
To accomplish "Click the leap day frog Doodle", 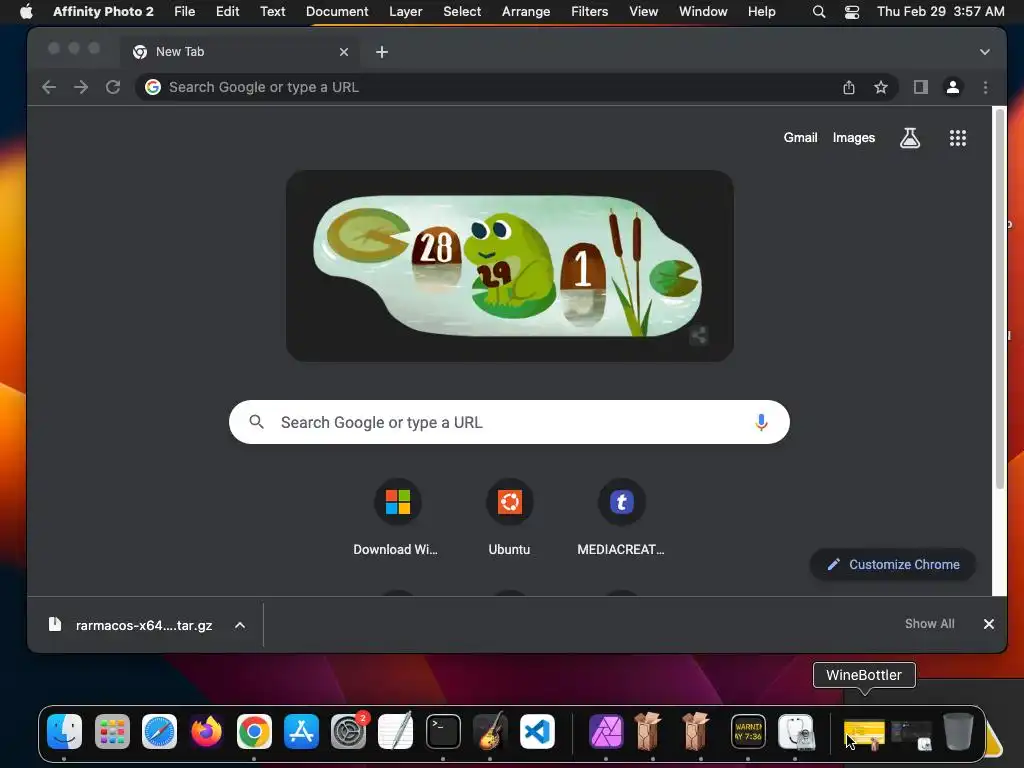I will [x=509, y=266].
